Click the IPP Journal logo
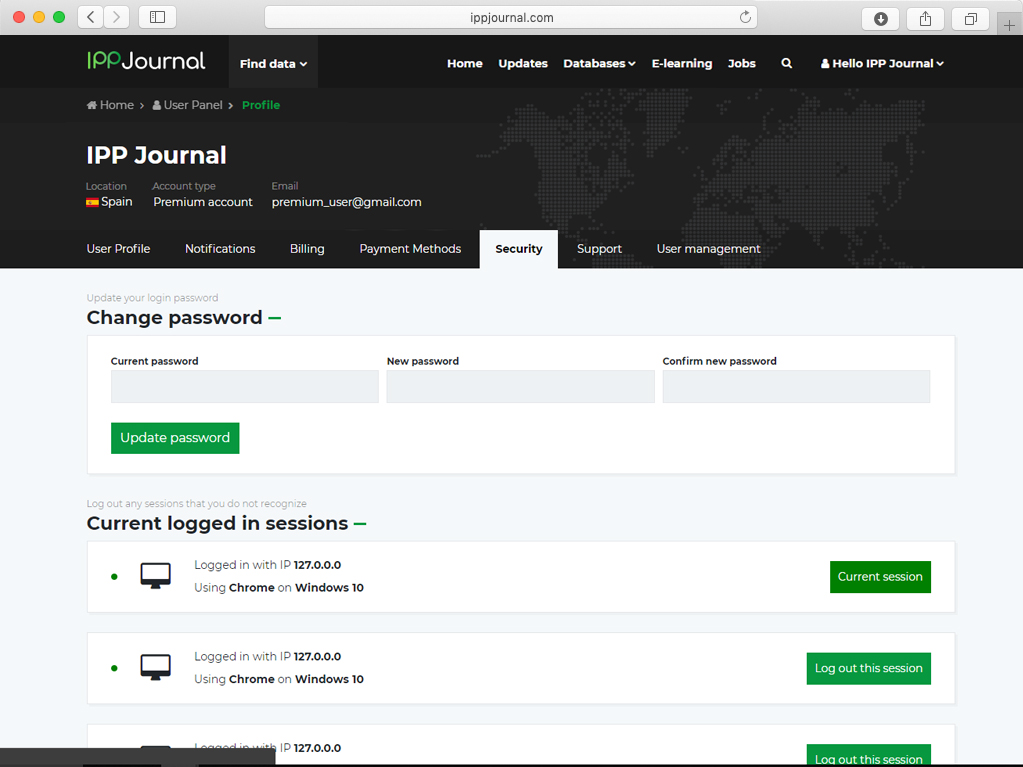Screen dimensions: 1023x767 pos(146,61)
